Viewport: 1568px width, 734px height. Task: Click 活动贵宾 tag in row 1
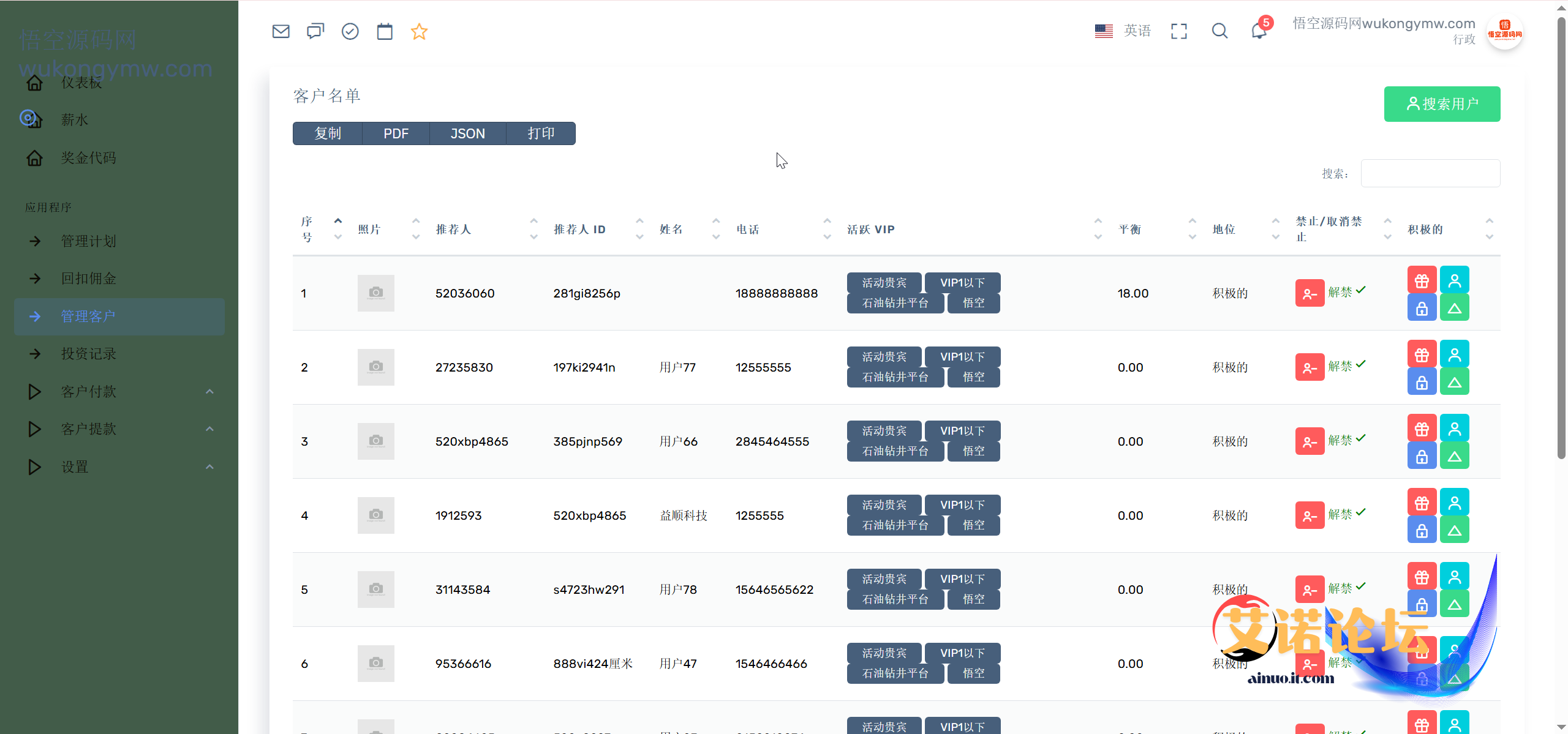click(x=884, y=283)
